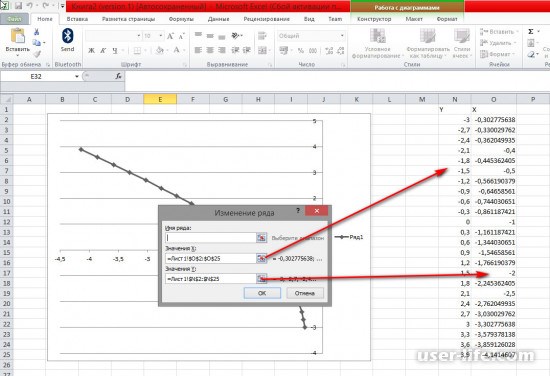Click the Decrease Indent icon
The height and width of the screenshot is (376, 550).
[x=235, y=51]
